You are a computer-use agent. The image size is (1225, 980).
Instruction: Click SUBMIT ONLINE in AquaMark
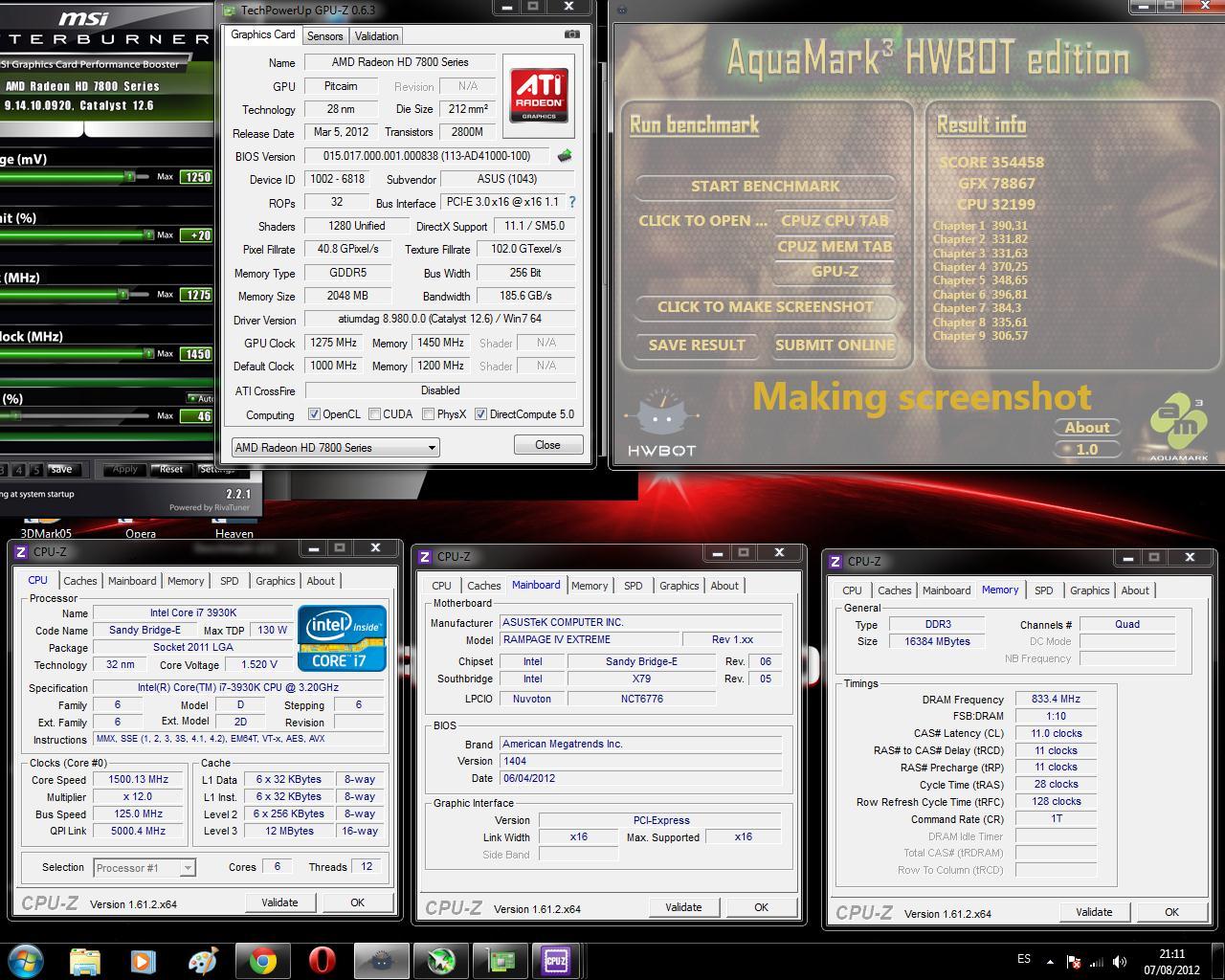click(x=835, y=345)
